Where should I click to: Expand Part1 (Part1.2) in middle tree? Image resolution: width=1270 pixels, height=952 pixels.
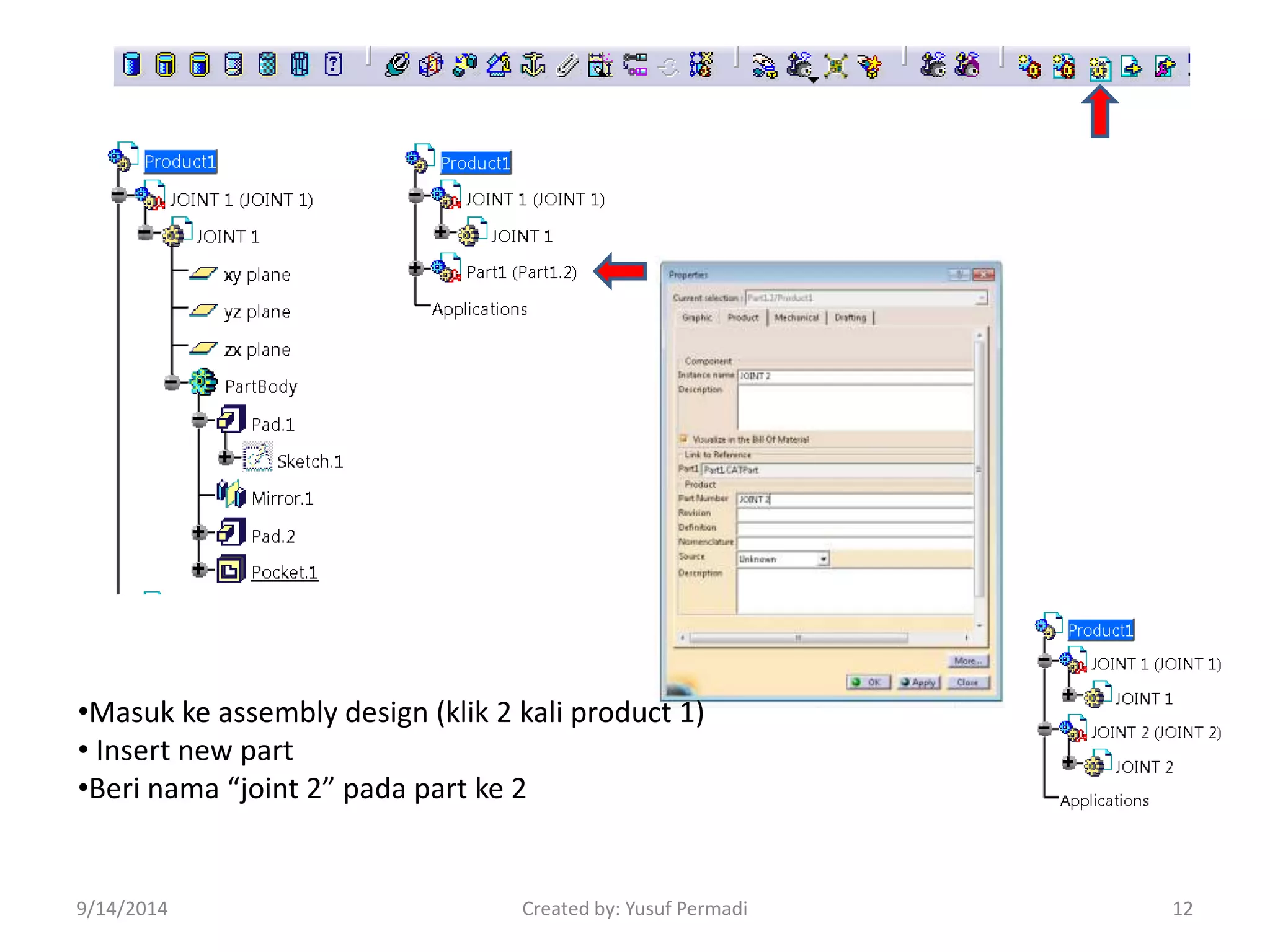coord(415,268)
